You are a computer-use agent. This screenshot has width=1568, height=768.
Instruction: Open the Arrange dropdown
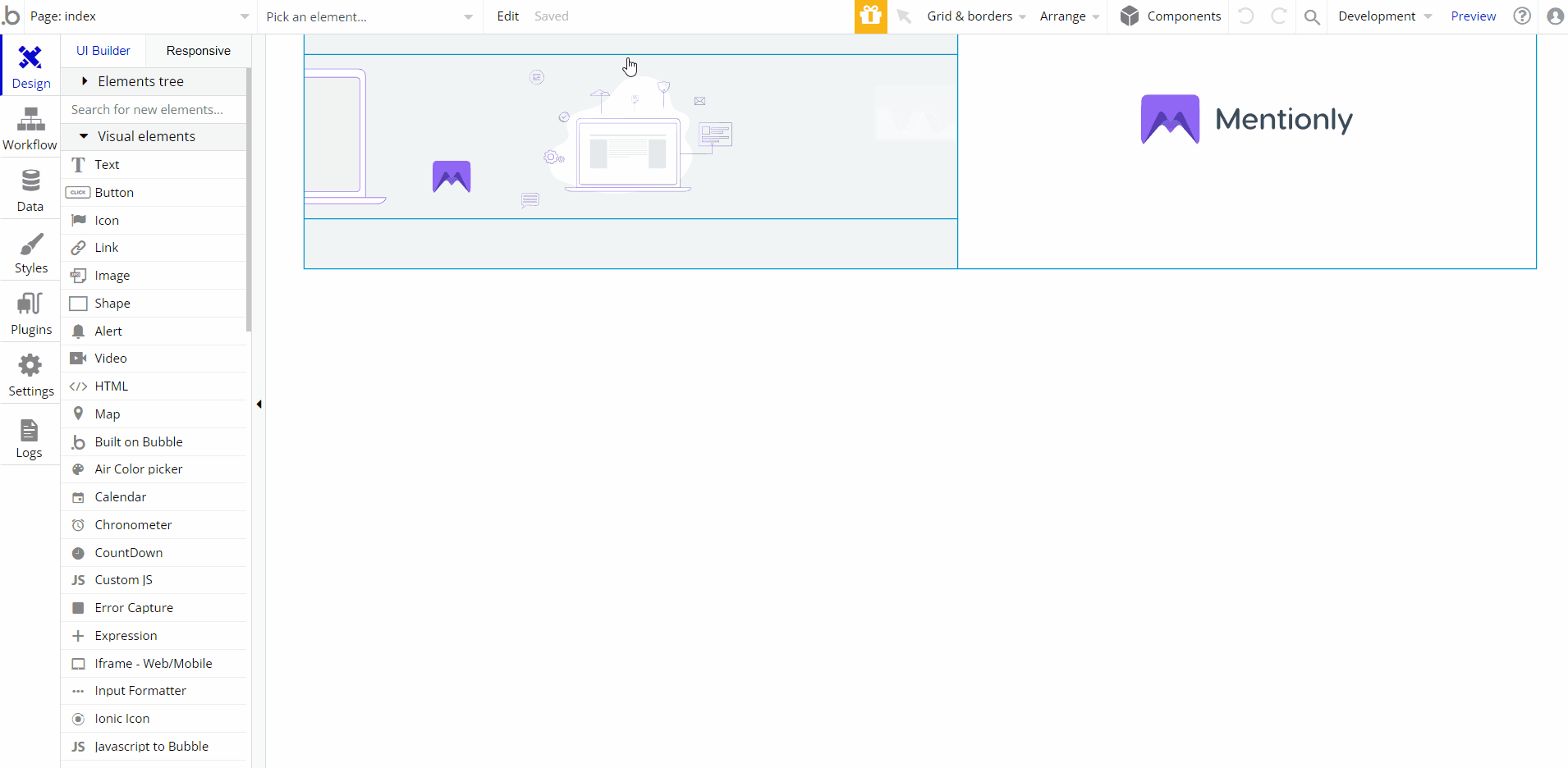point(1069,16)
